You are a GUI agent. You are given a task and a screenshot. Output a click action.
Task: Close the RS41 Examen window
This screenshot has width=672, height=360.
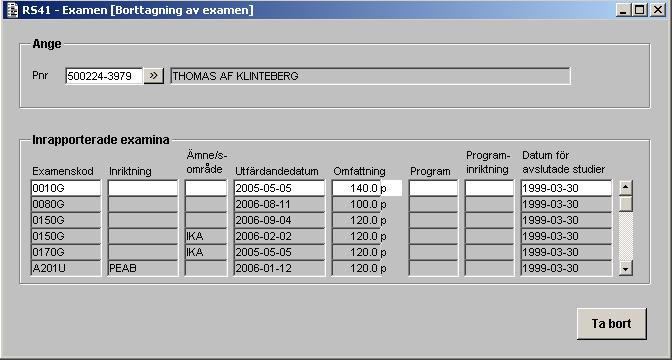click(x=657, y=10)
